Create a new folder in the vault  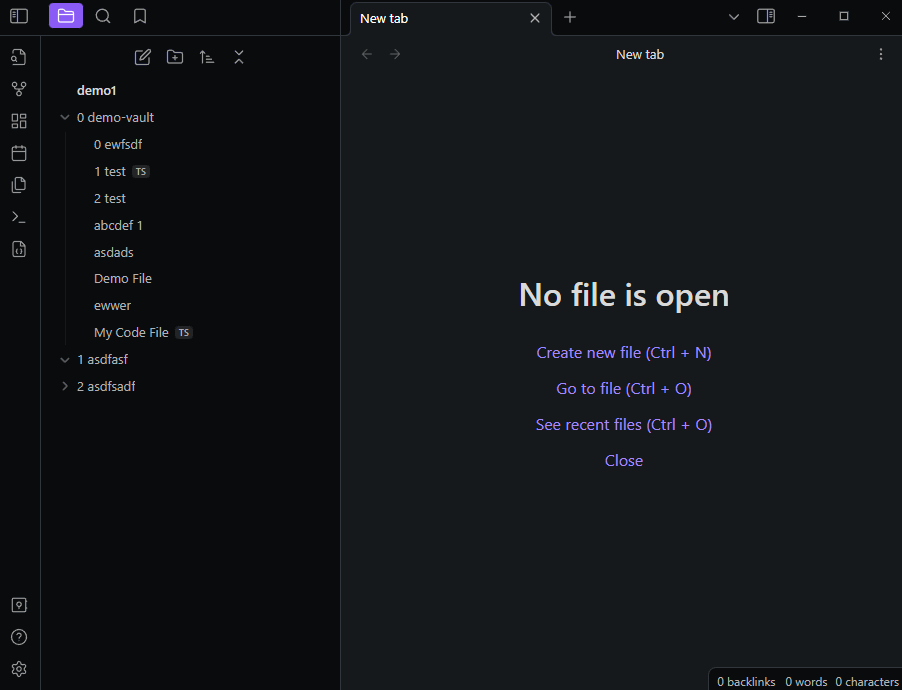[175, 57]
